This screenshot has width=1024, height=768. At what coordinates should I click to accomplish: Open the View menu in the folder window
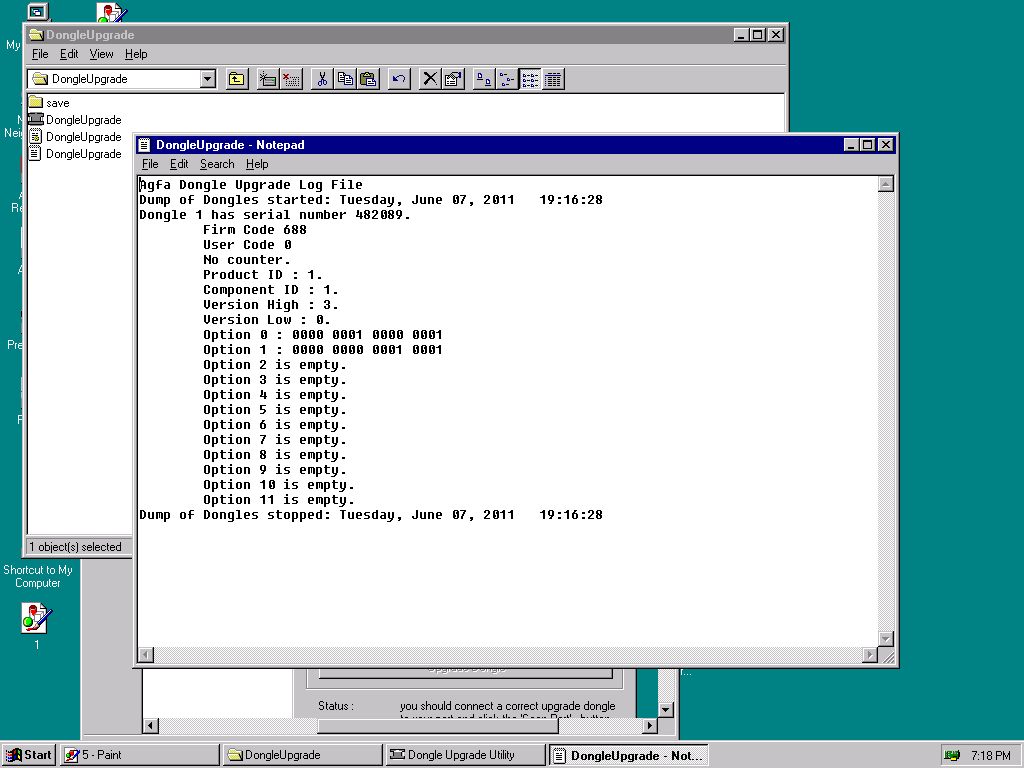(x=101, y=54)
